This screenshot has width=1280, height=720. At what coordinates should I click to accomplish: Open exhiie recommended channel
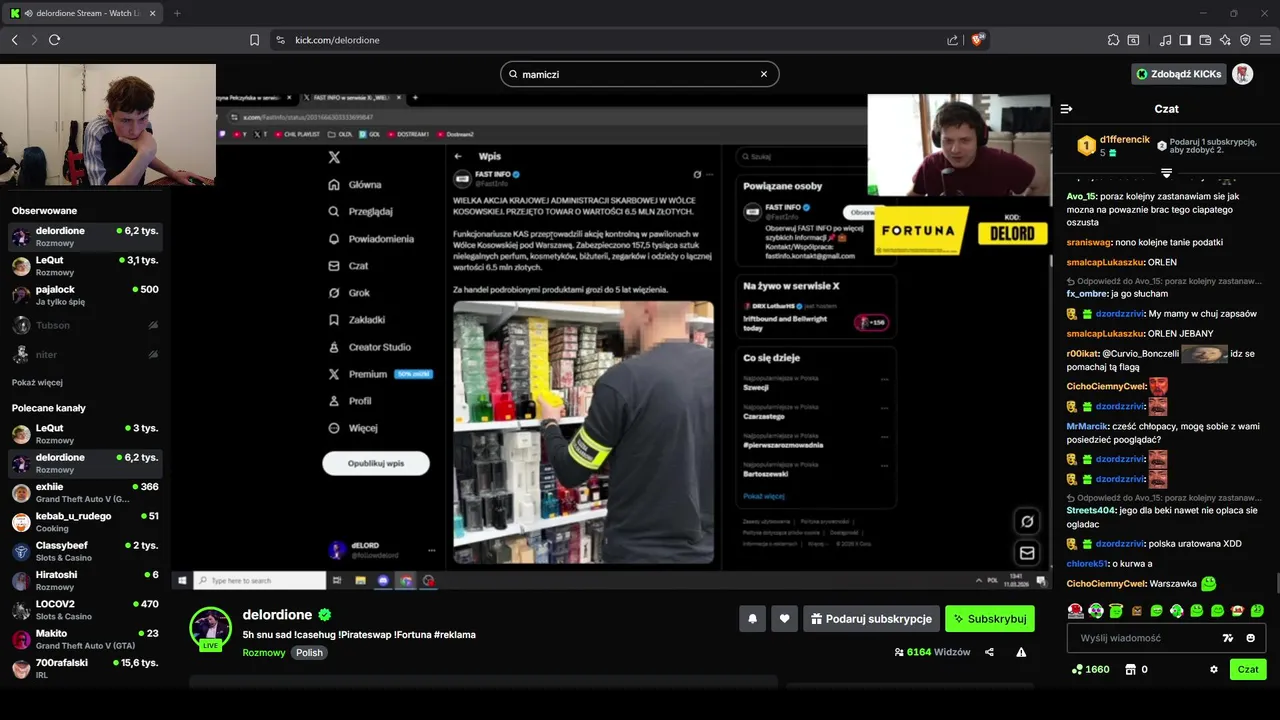click(85, 492)
